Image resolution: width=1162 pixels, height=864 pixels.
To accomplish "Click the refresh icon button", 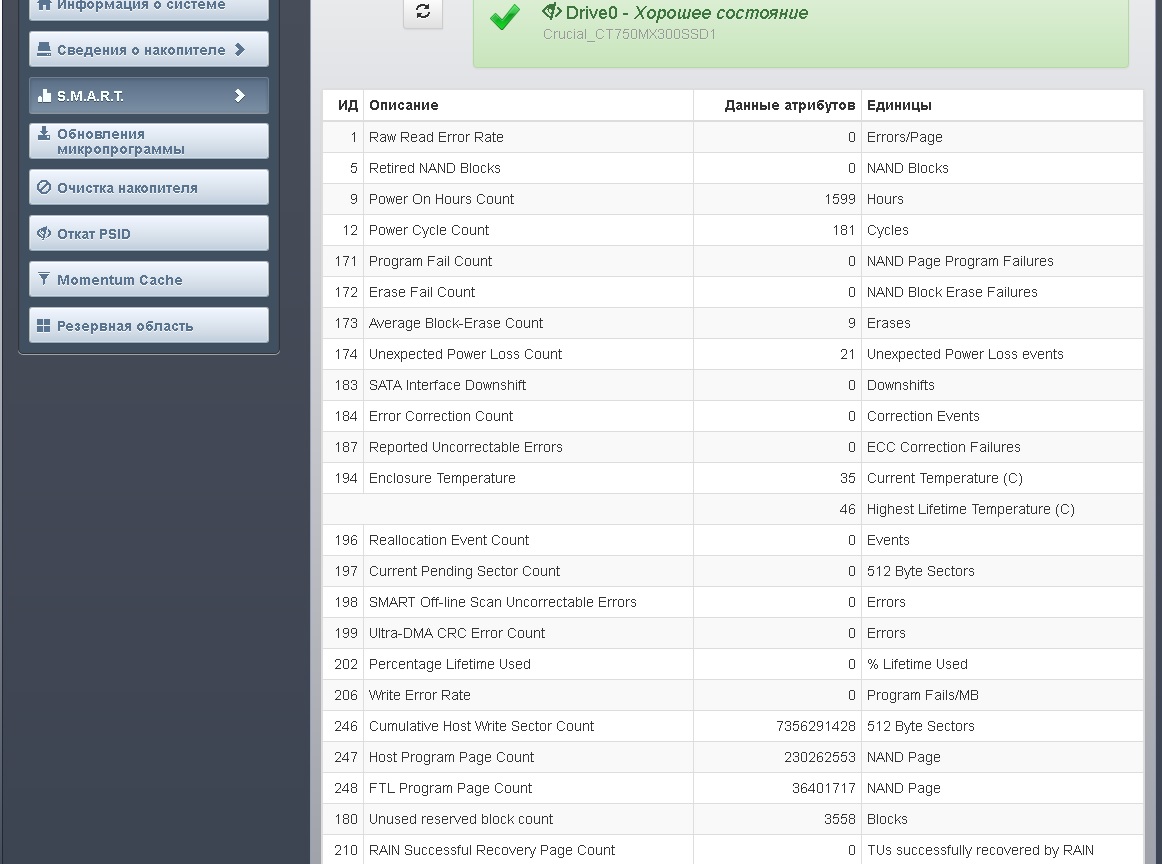I will [x=423, y=11].
